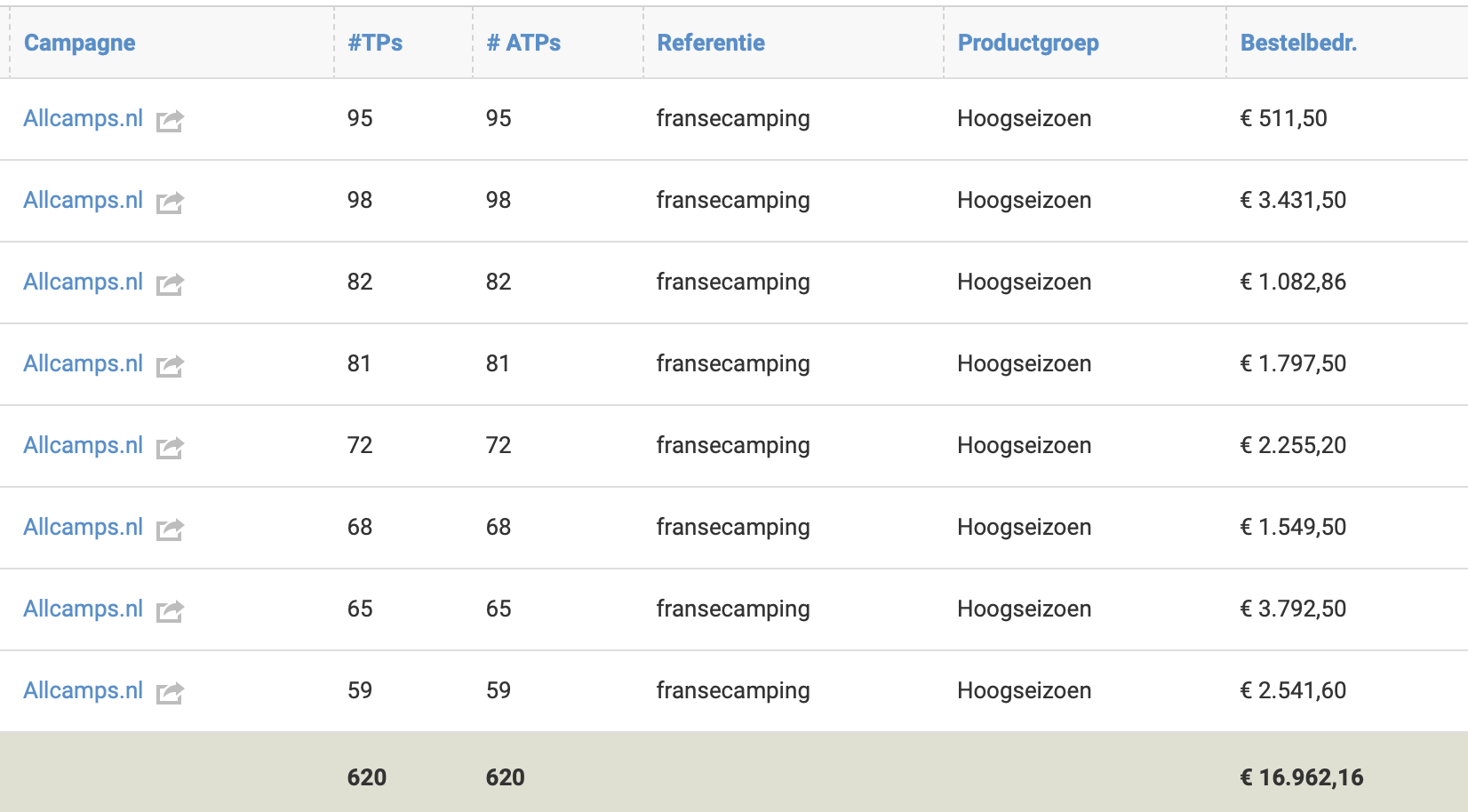Sort by the Productgroep column header

pyautogui.click(x=1028, y=43)
